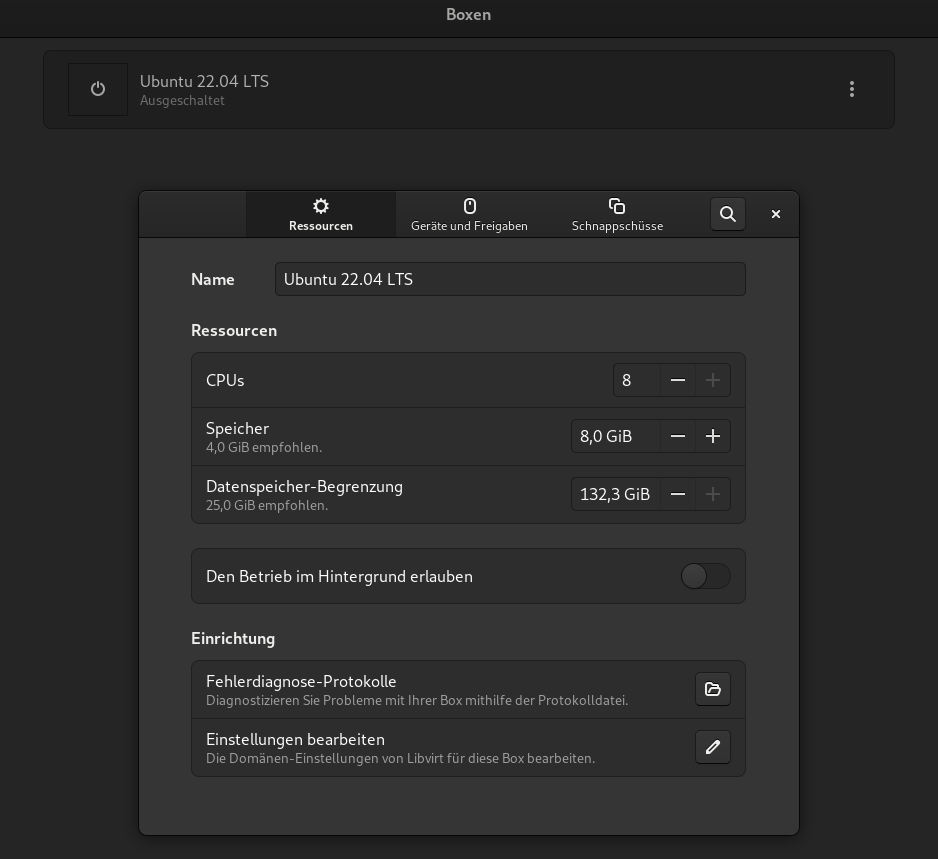This screenshot has height=859, width=938.
Task: Increase Speicher with plus button
Action: coord(712,436)
